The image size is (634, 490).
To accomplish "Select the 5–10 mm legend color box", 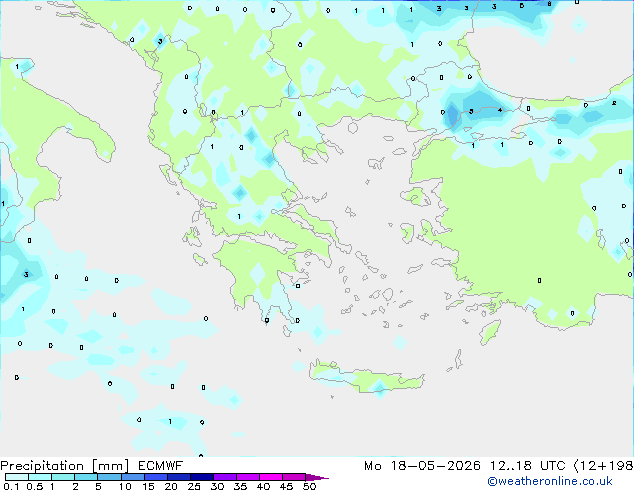I will click(x=109, y=477).
